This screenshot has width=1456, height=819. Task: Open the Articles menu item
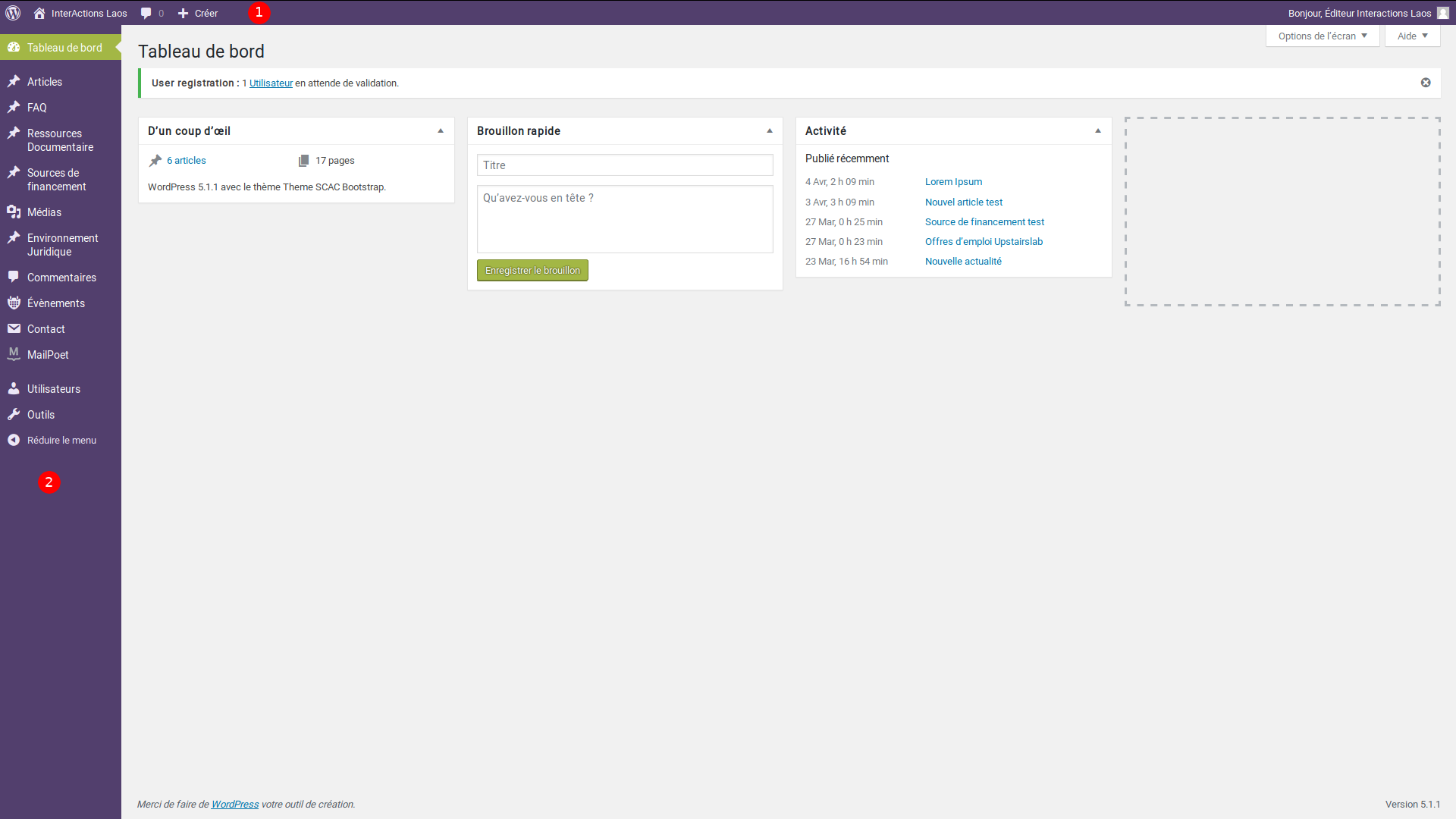45,82
